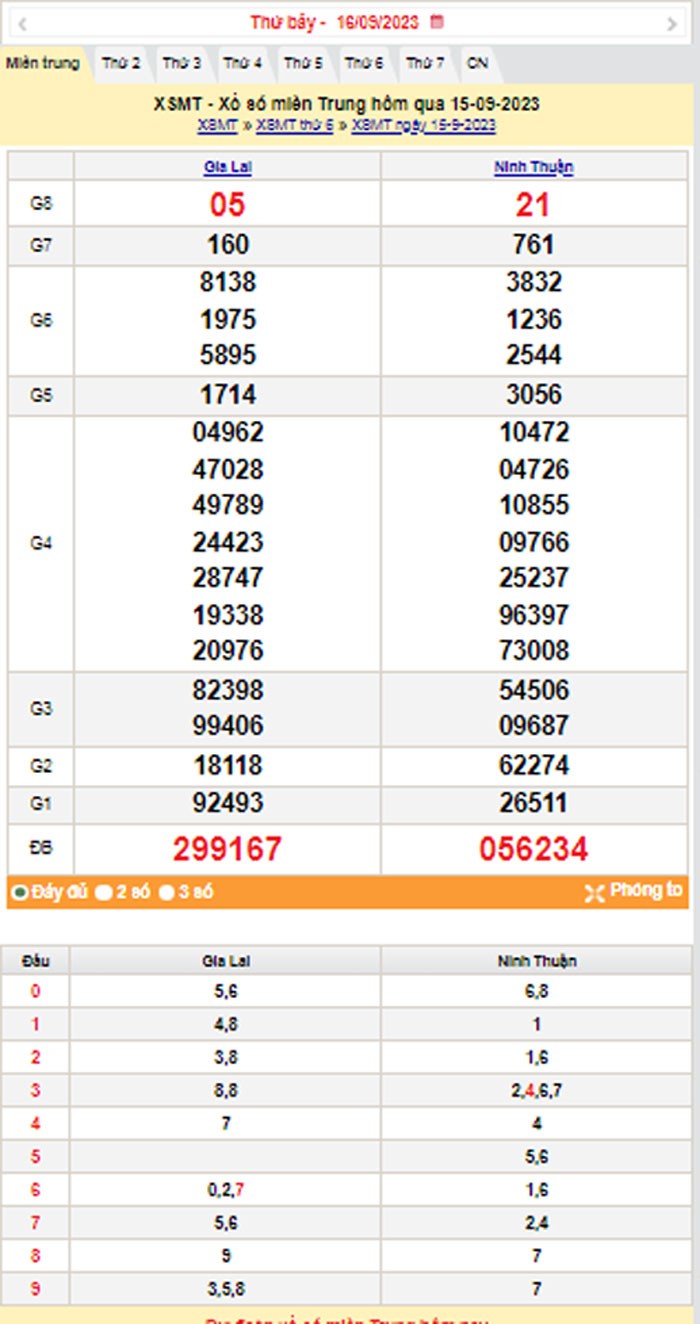The width and height of the screenshot is (700, 1324).
Task: Click Gia Lai G4 number 24423
Action: [x=228, y=543]
